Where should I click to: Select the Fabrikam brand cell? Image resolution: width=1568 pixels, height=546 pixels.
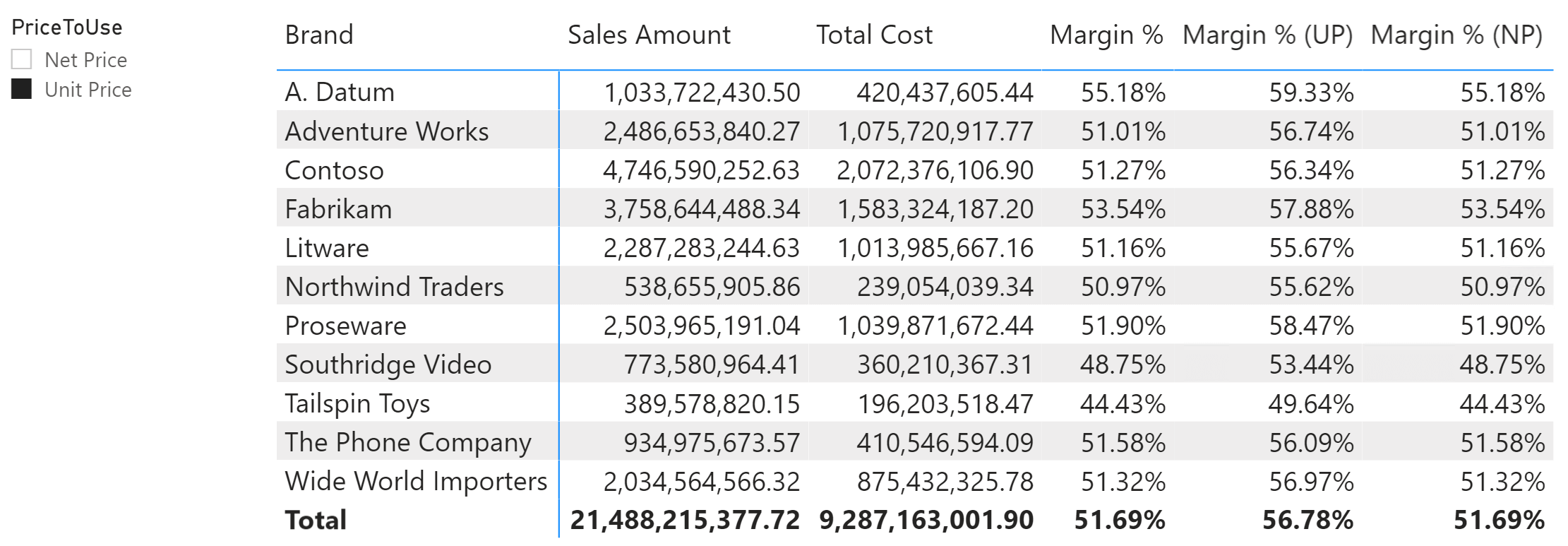pos(338,209)
